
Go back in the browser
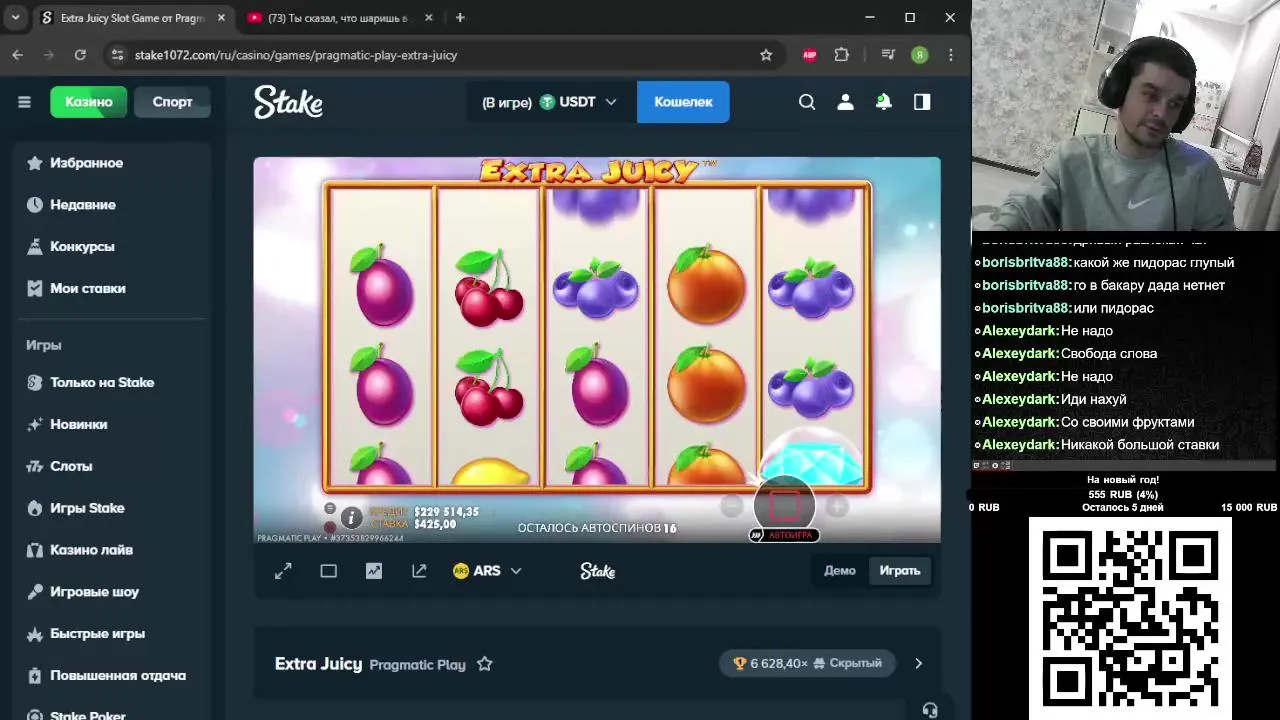point(18,55)
